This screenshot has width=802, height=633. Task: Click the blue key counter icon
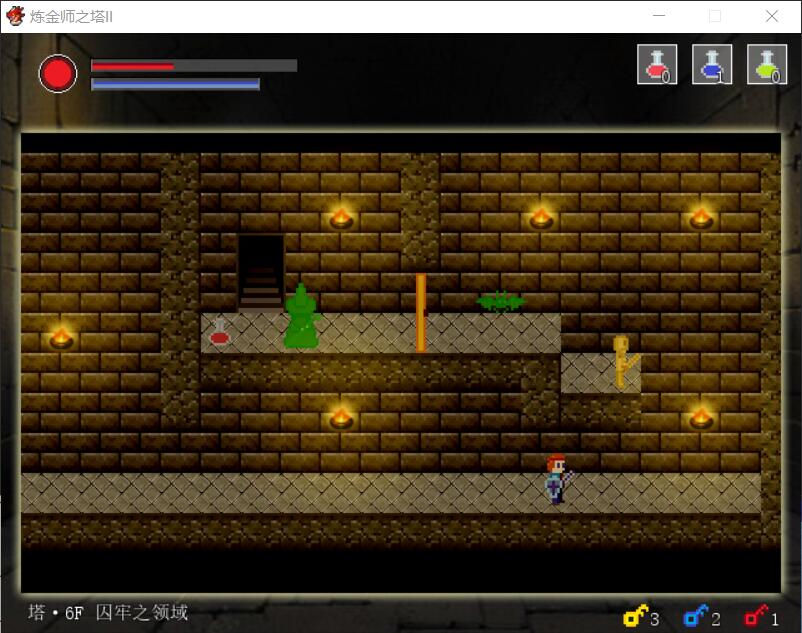tap(696, 616)
